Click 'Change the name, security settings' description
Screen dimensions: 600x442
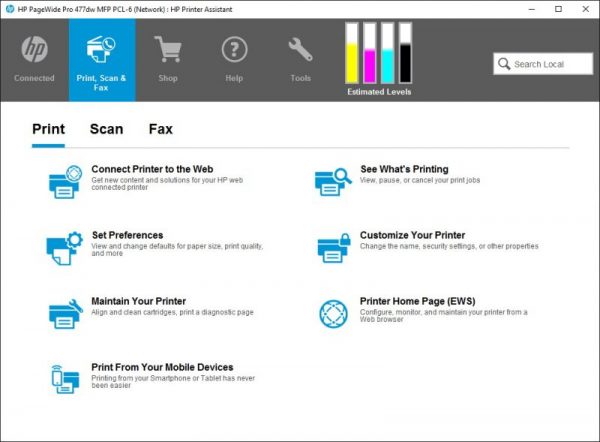point(449,246)
